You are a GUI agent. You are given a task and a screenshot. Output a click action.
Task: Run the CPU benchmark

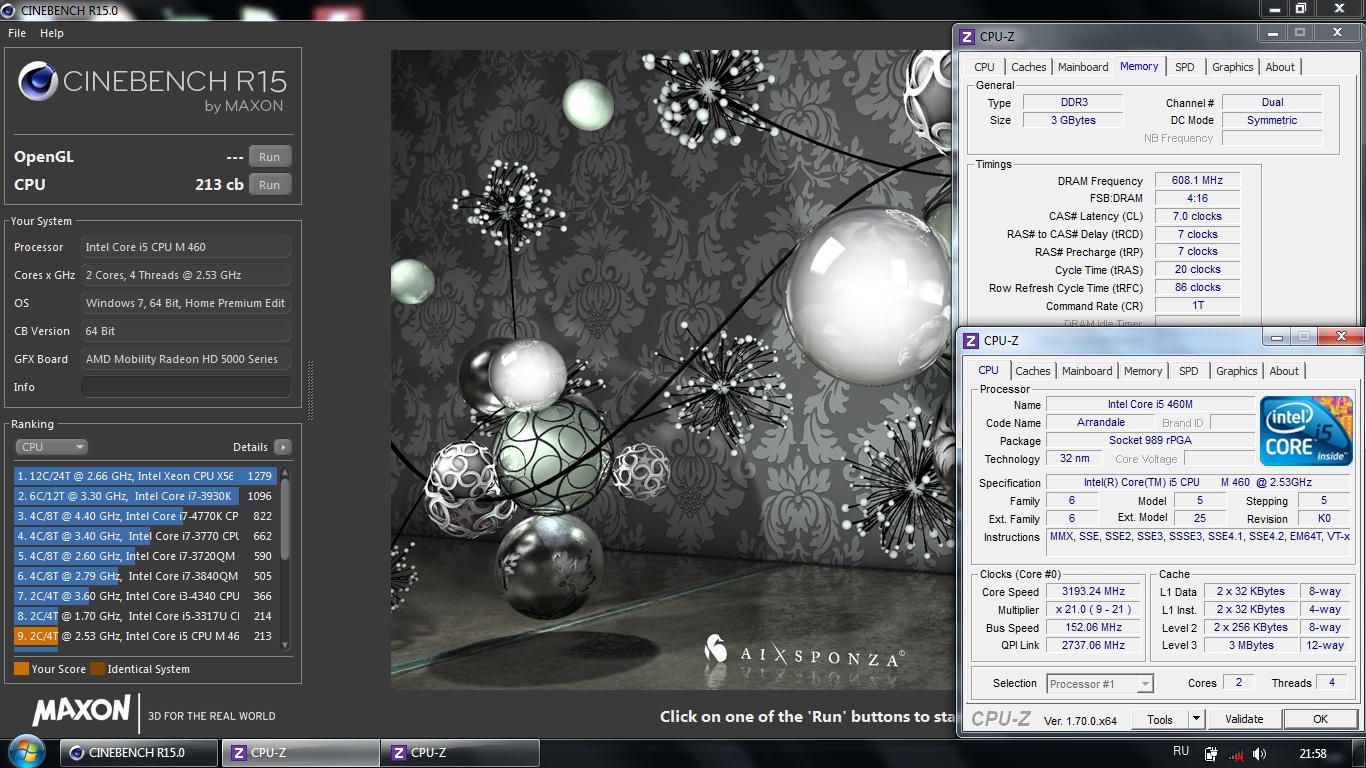click(x=270, y=185)
